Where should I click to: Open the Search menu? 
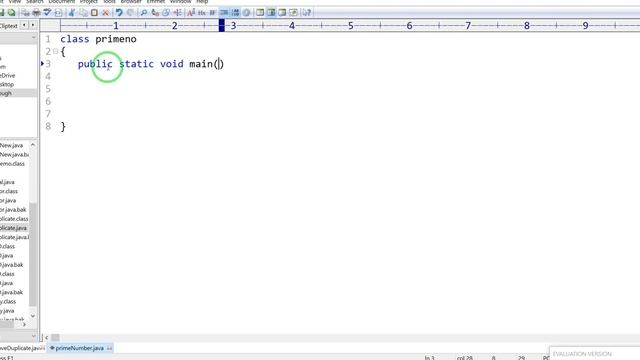point(35,2)
